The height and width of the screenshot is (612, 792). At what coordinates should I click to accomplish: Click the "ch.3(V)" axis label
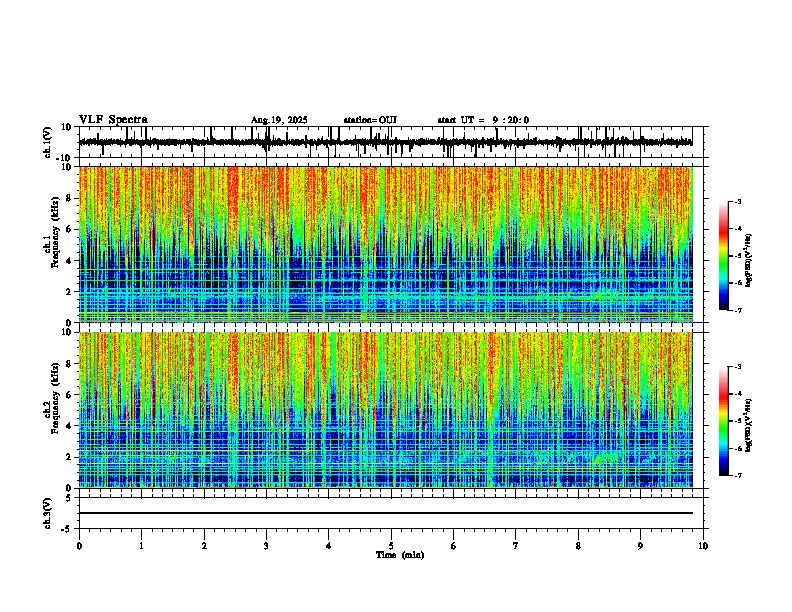tap(47, 514)
